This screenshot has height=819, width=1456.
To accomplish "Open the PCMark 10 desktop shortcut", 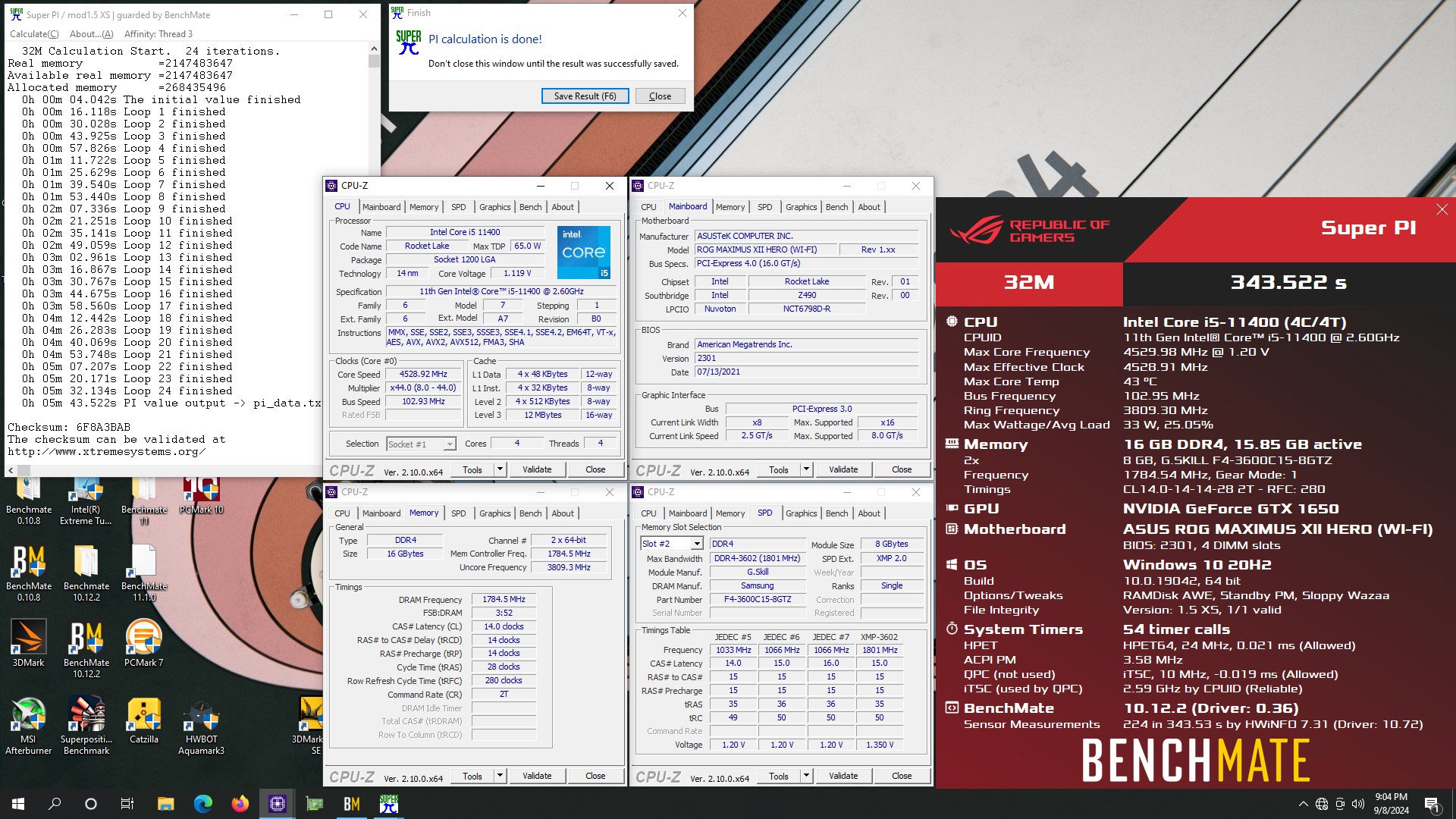I will (201, 497).
